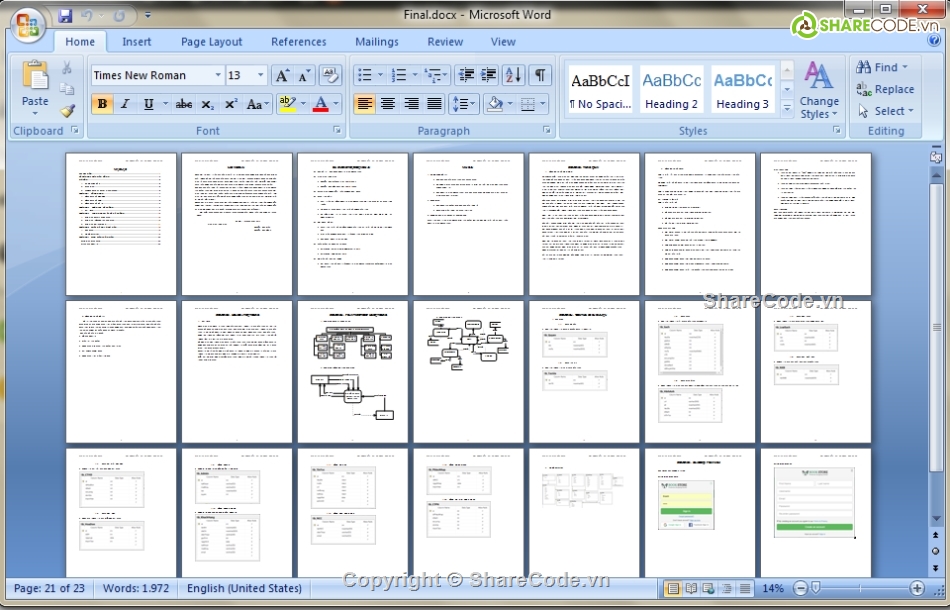Save the document from Quick Access Toolbar
Screen dimensions: 950x610
tap(65, 16)
